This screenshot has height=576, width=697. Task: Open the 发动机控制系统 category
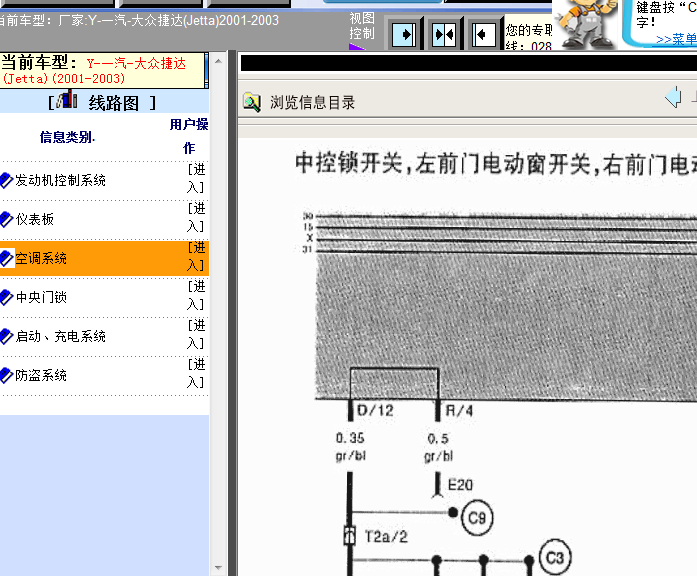(60, 180)
